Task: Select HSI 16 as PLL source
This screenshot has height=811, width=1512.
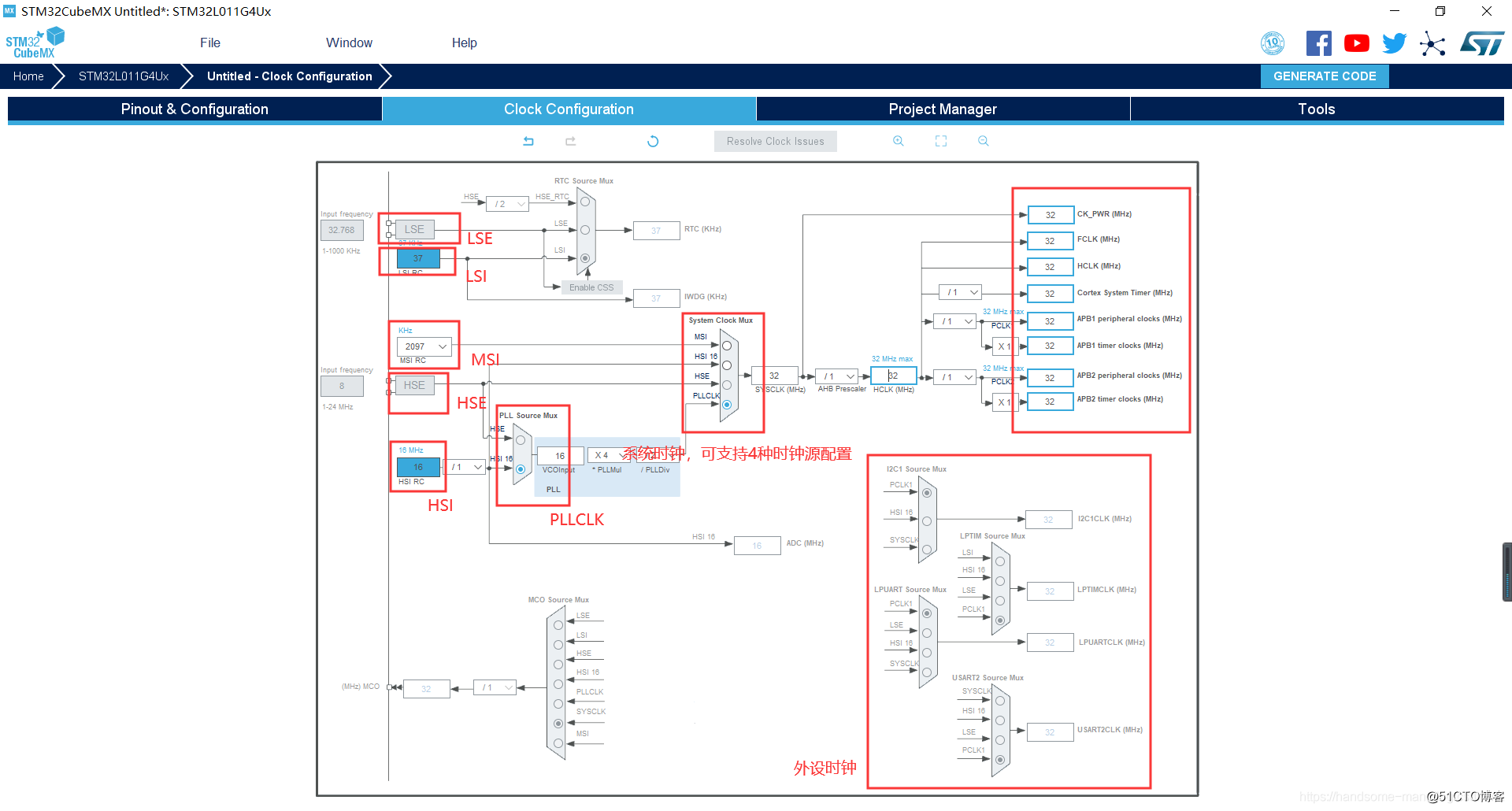Action: point(521,469)
